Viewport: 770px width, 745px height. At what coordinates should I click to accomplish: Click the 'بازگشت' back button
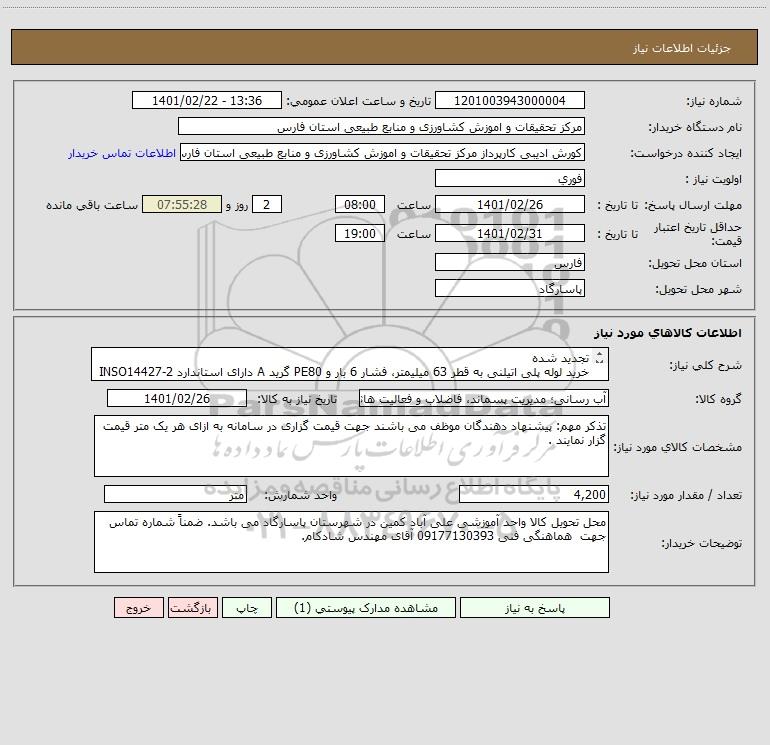(x=192, y=607)
